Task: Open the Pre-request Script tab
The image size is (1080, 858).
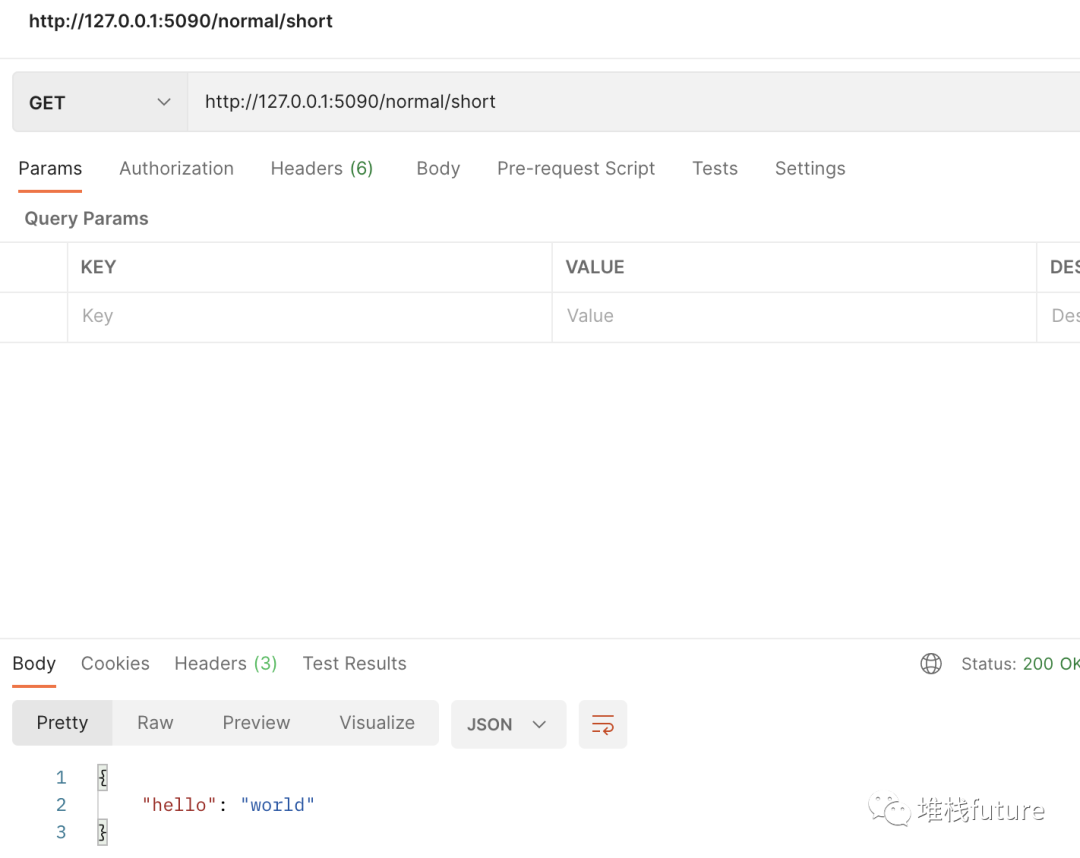Action: coord(576,168)
